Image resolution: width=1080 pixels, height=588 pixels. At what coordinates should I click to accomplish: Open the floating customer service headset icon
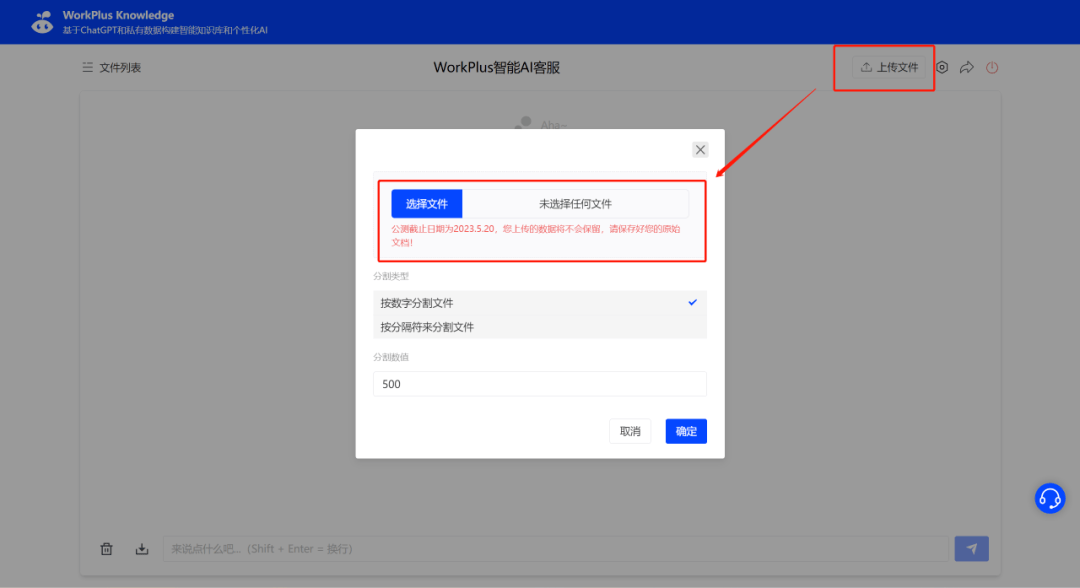pos(1049,497)
